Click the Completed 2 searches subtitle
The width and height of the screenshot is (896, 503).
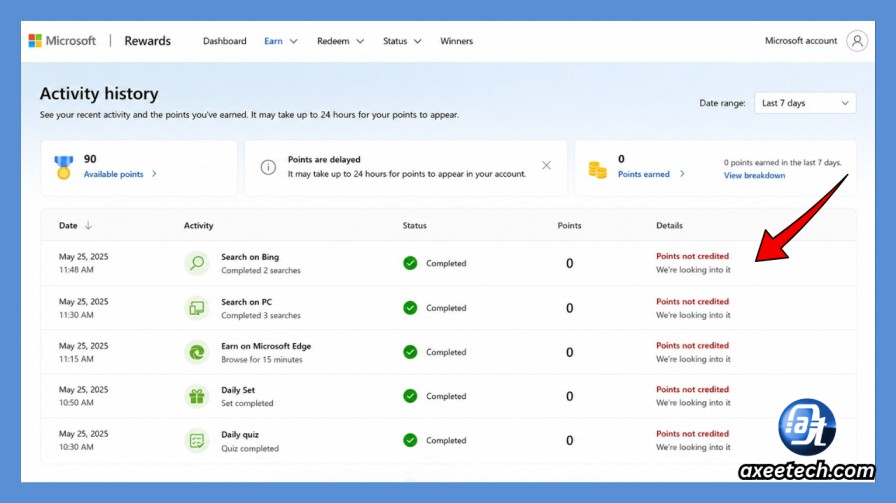[x=261, y=270]
